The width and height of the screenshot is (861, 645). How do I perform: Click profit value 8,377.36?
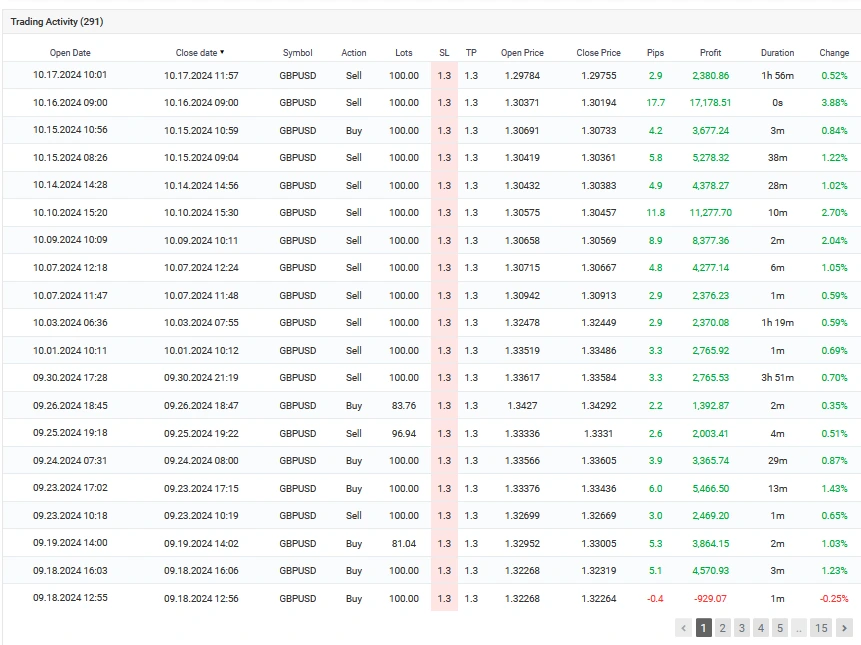(711, 240)
